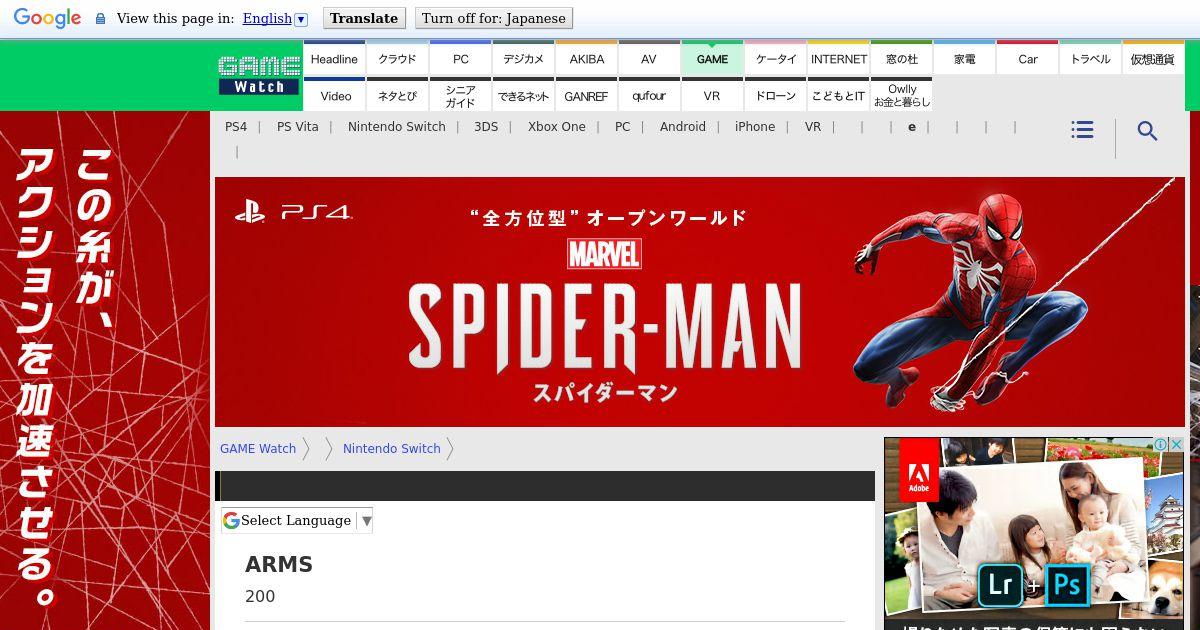This screenshot has width=1200, height=630.
Task: Open the できるネット tab
Action: (x=523, y=96)
